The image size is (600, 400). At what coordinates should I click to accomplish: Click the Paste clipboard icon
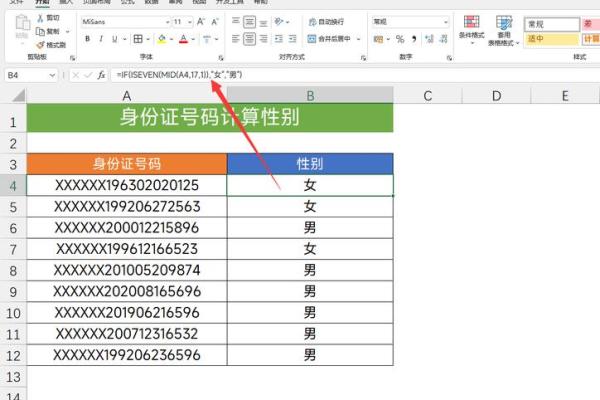(22, 23)
